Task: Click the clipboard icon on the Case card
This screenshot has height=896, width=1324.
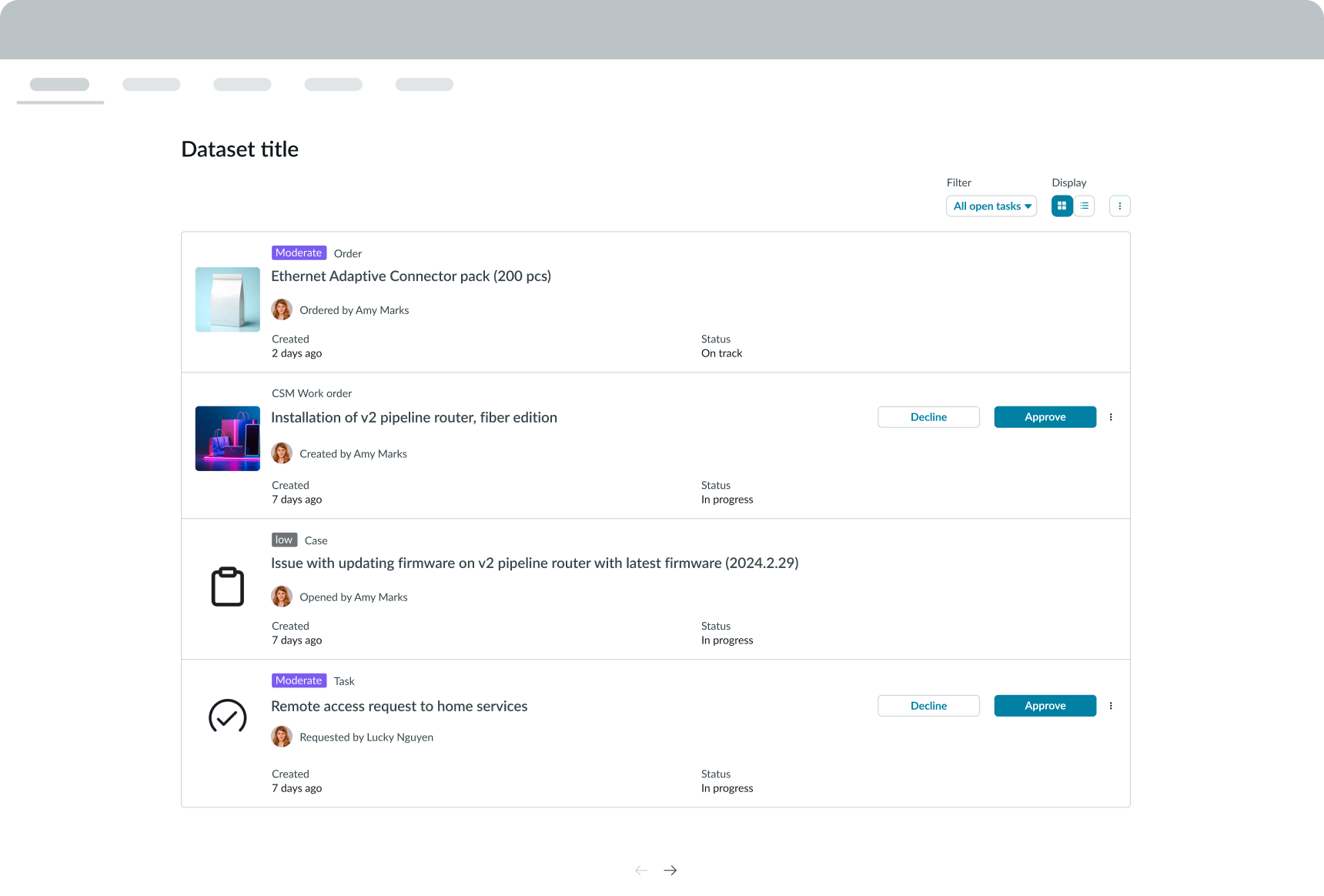Action: coord(227,587)
